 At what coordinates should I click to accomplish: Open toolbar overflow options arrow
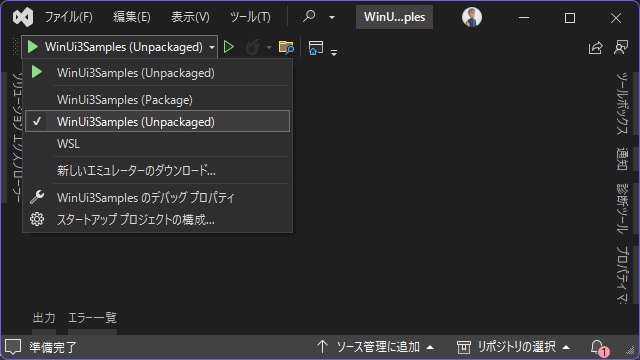point(334,52)
